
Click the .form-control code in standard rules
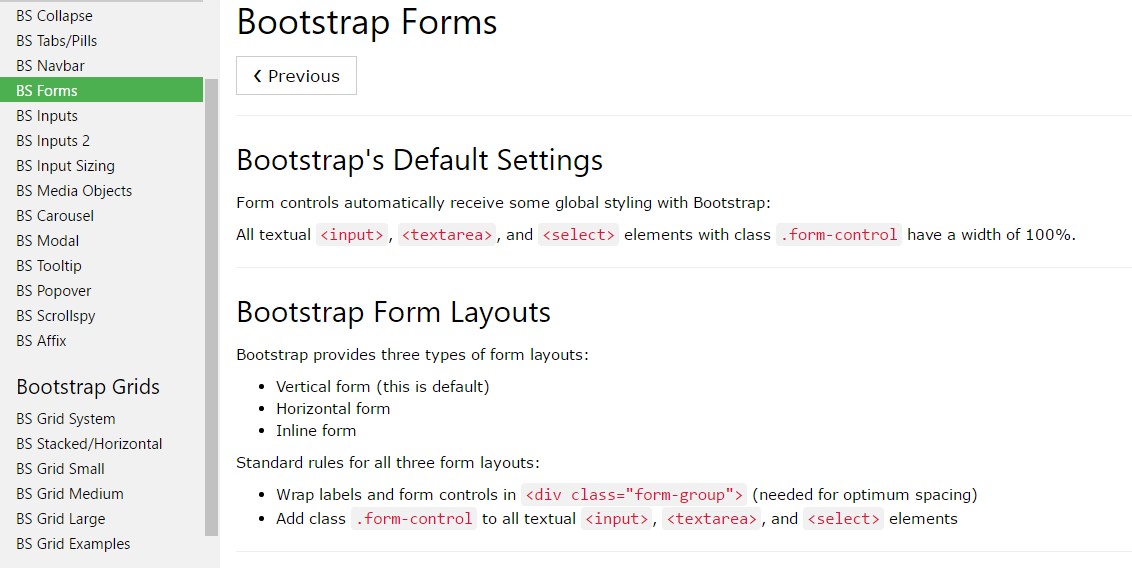pyautogui.click(x=414, y=518)
